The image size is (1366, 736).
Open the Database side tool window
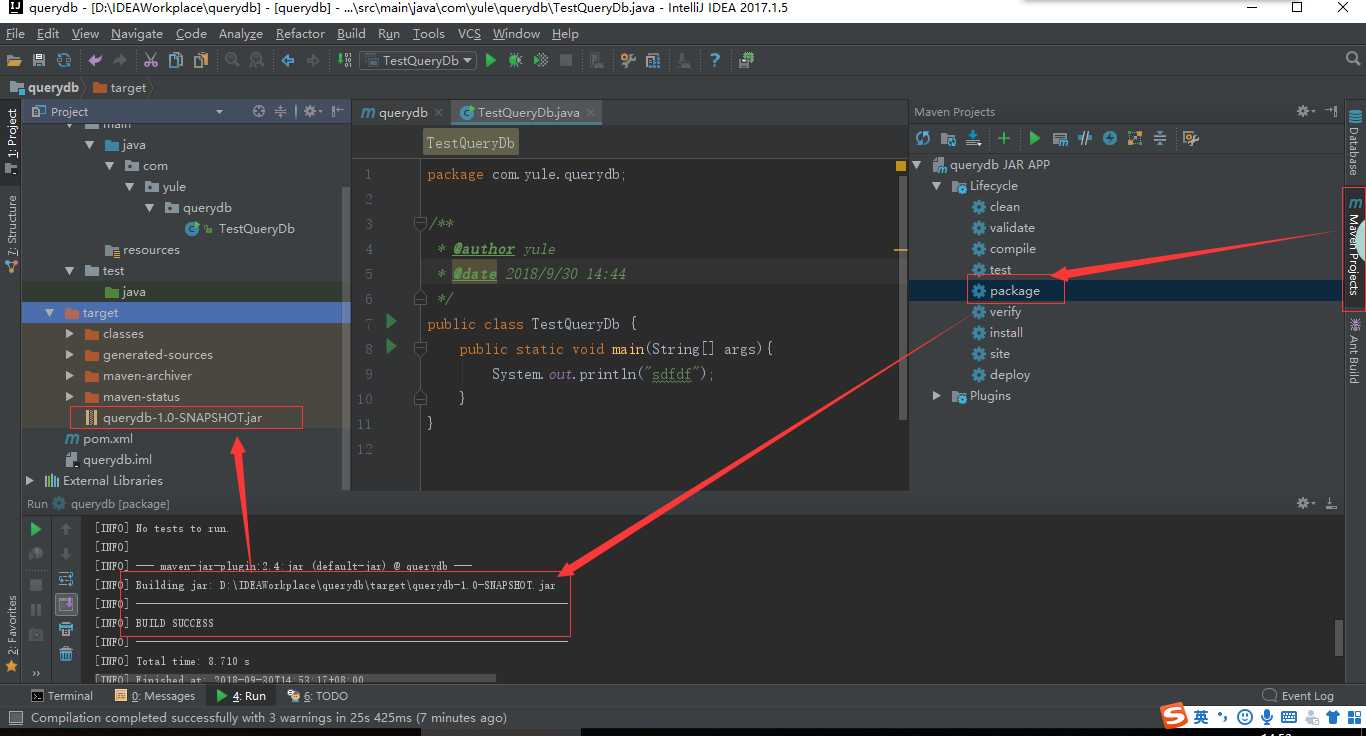1355,144
